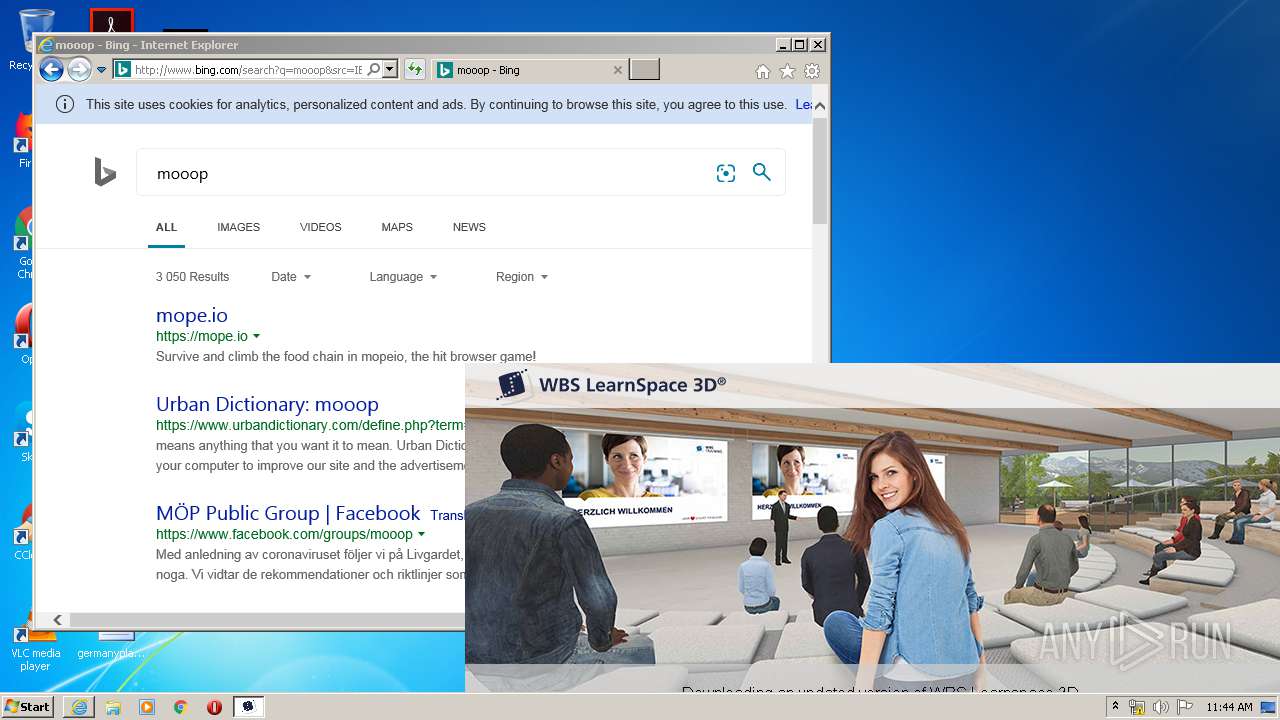The width and height of the screenshot is (1280, 720).
Task: Expand the Language filter dropdown
Action: click(403, 277)
